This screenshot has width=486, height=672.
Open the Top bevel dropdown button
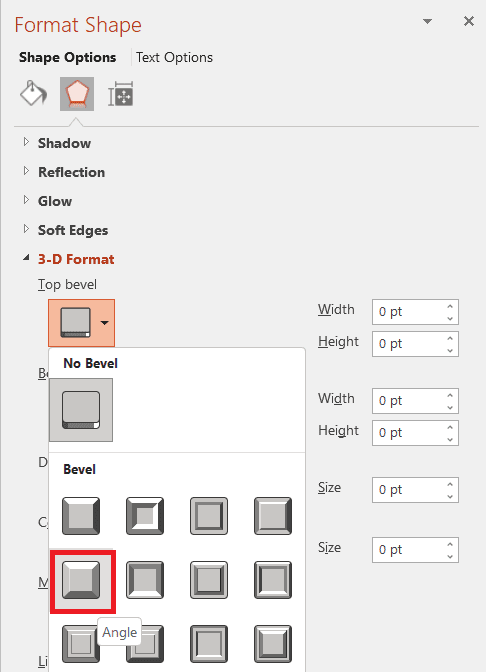81,323
